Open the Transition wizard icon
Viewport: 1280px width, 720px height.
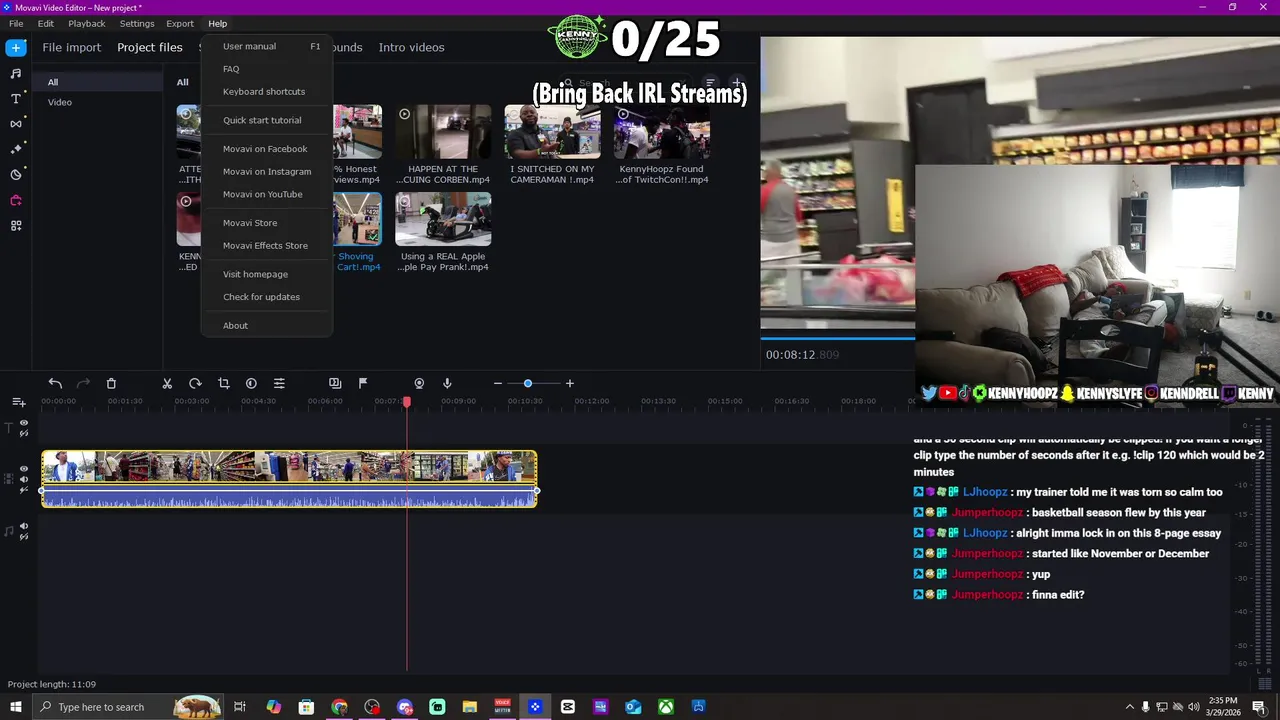tap(335, 383)
